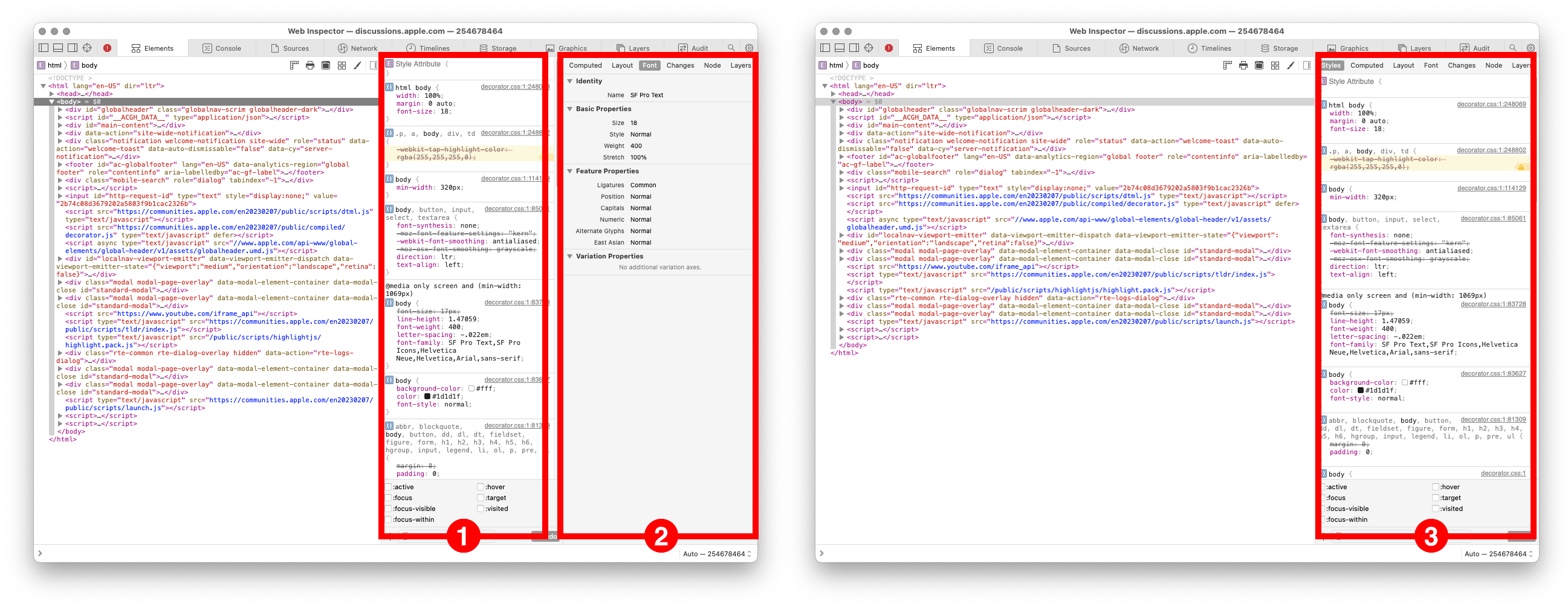In left inspector, click the red error indicator
This screenshot has width=1568, height=607.
click(107, 48)
